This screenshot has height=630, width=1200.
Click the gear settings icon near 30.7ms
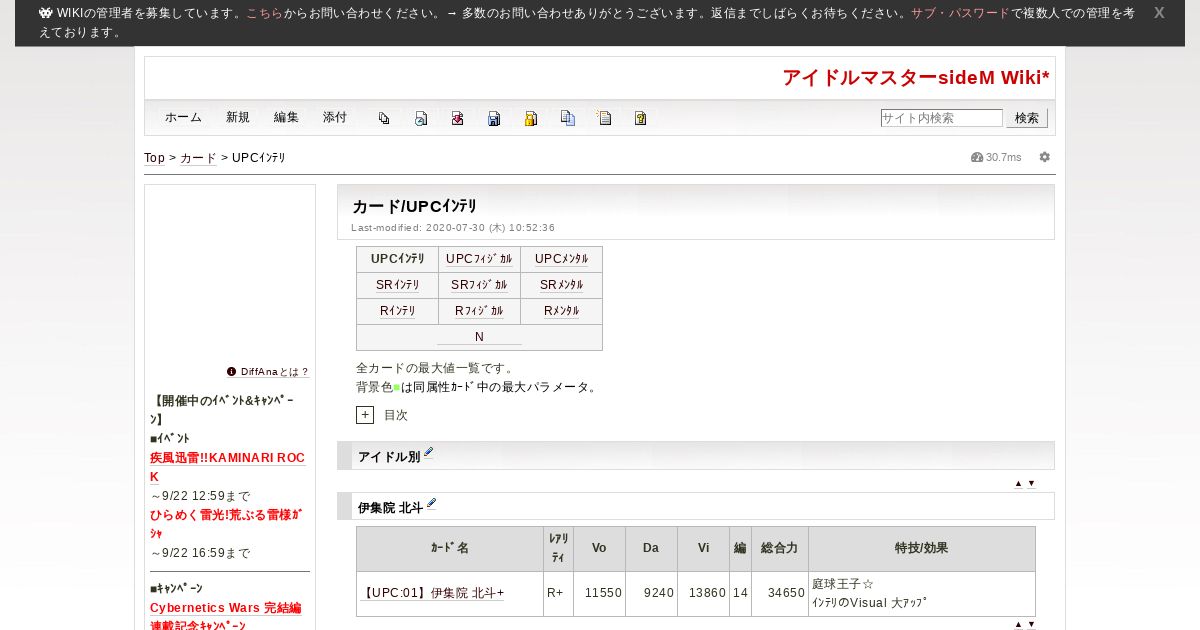pyautogui.click(x=1045, y=157)
